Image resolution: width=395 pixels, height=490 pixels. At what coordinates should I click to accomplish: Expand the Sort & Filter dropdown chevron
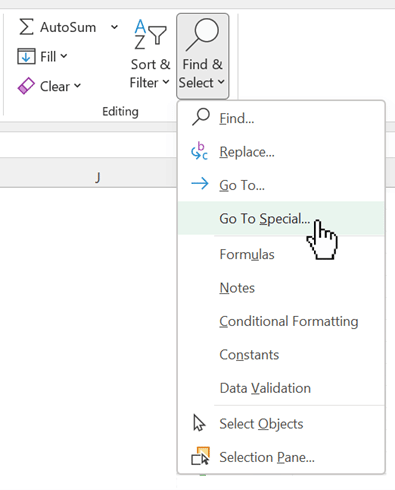(x=166, y=82)
